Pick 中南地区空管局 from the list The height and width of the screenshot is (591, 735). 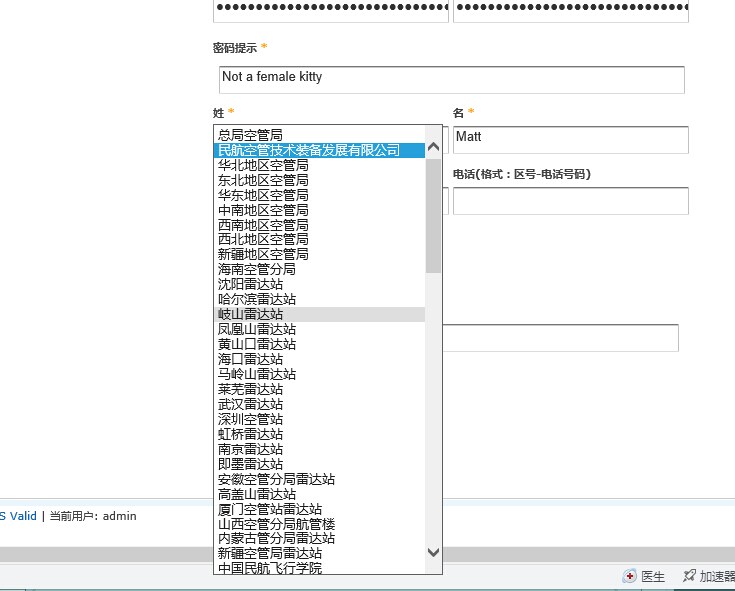(319, 210)
